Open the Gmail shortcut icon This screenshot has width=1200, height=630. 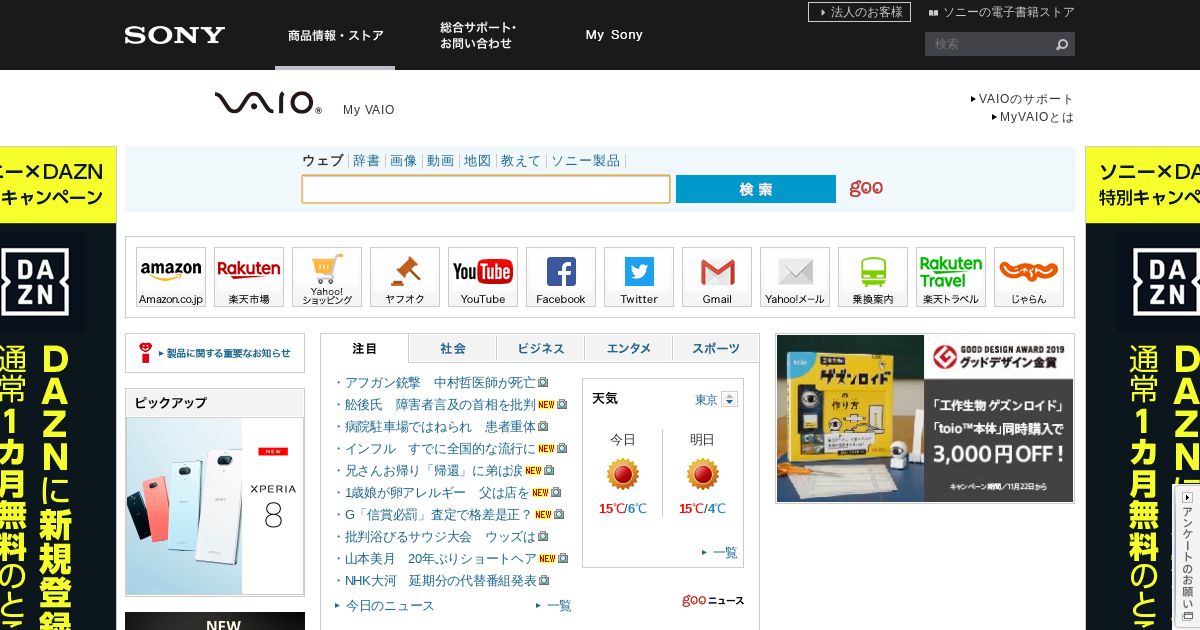point(717,277)
